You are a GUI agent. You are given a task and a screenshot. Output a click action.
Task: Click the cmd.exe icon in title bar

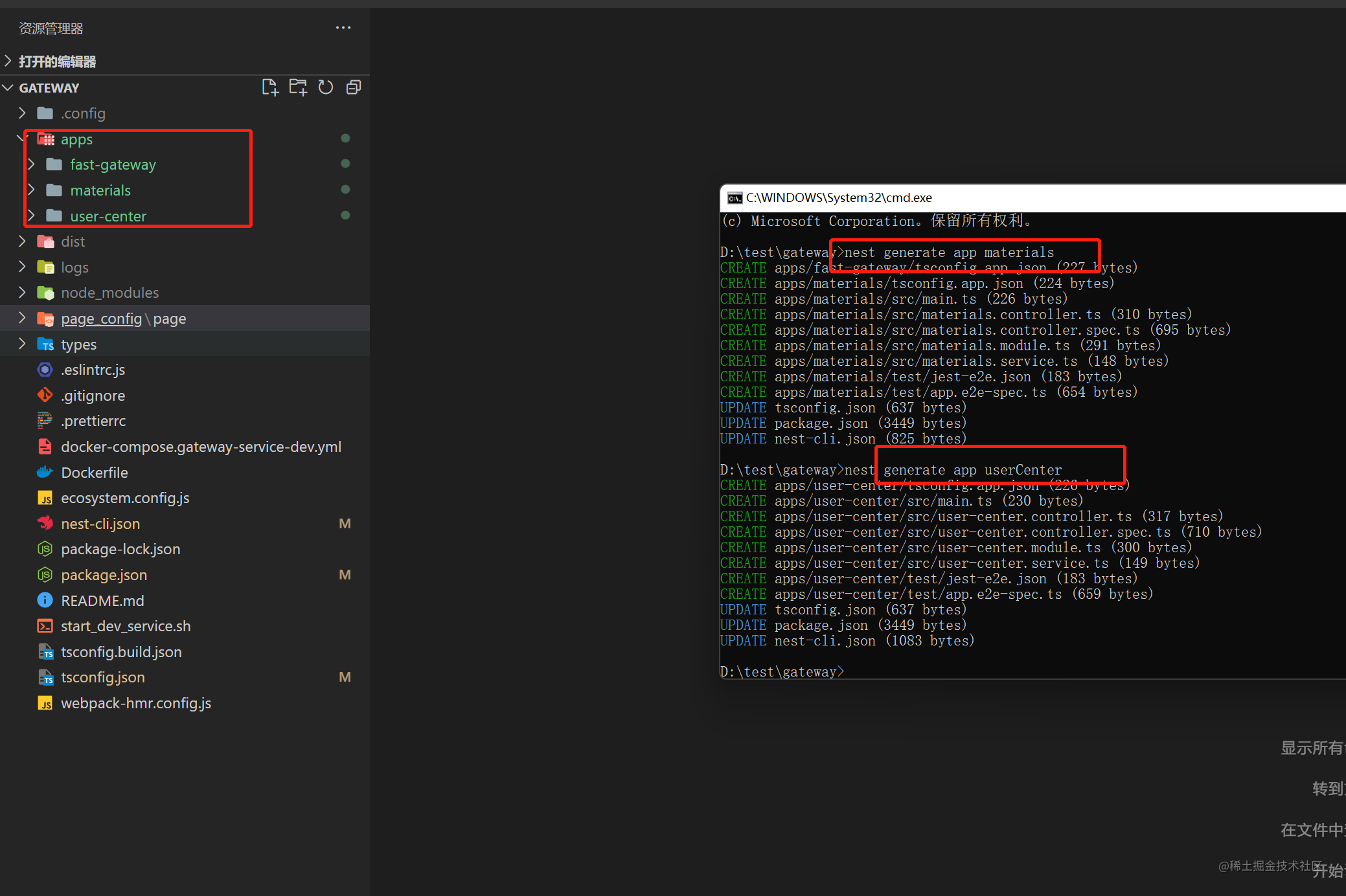(x=735, y=198)
